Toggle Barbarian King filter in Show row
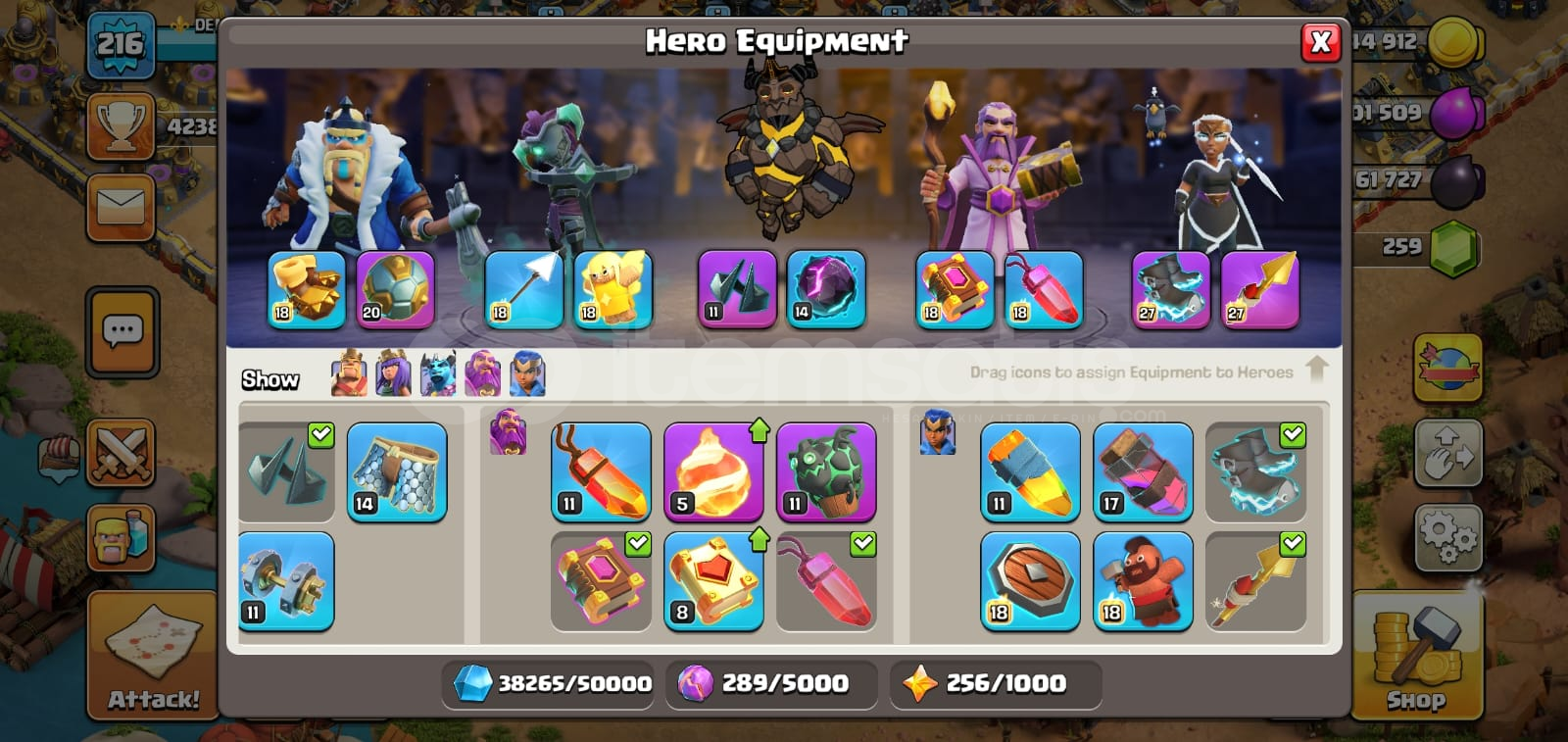This screenshot has height=742, width=1568. pos(349,373)
